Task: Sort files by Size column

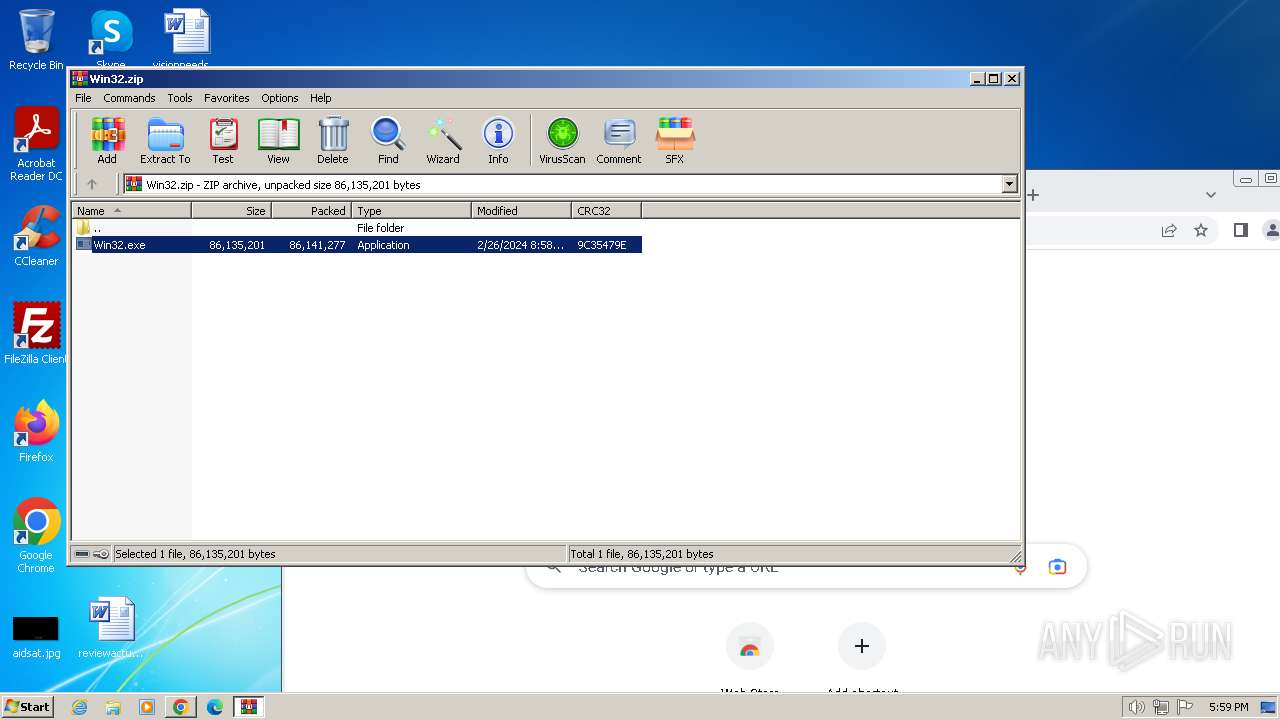Action: tap(231, 211)
